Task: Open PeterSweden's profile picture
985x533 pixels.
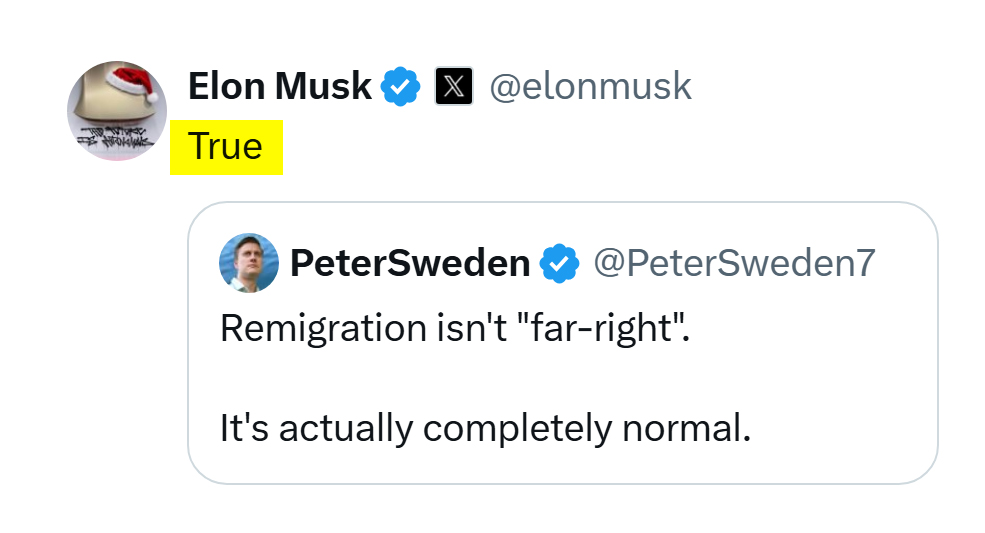Action: (x=249, y=262)
